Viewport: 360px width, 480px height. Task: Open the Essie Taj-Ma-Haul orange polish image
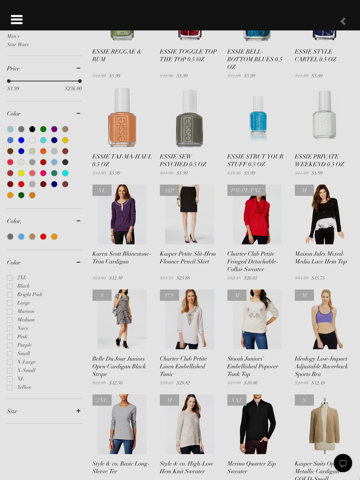pyautogui.click(x=122, y=117)
